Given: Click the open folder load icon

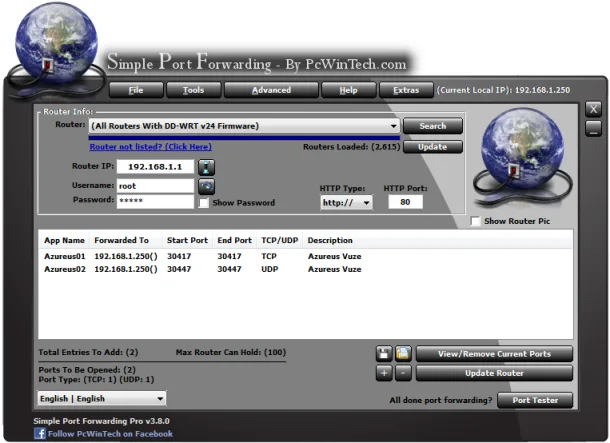Looking at the screenshot, I should coord(403,354).
